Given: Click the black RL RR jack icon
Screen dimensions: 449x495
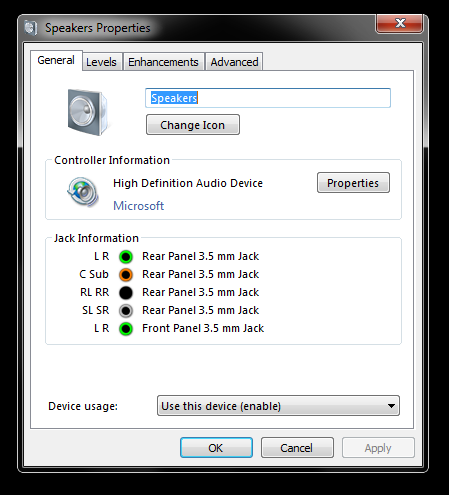Looking at the screenshot, I should point(126,292).
